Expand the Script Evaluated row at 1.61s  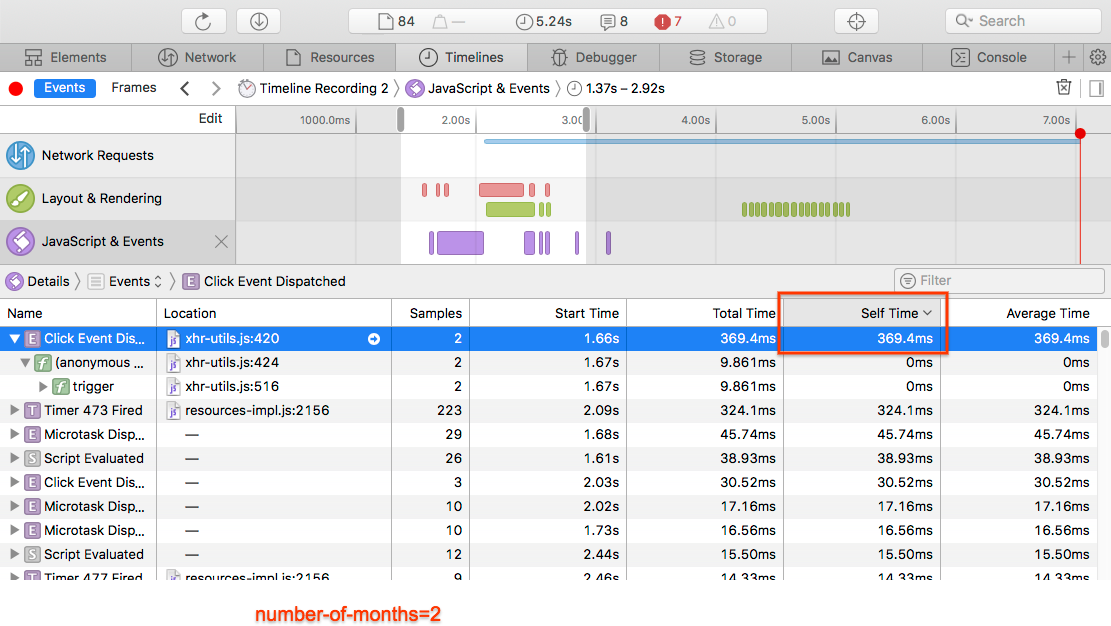pos(13,459)
